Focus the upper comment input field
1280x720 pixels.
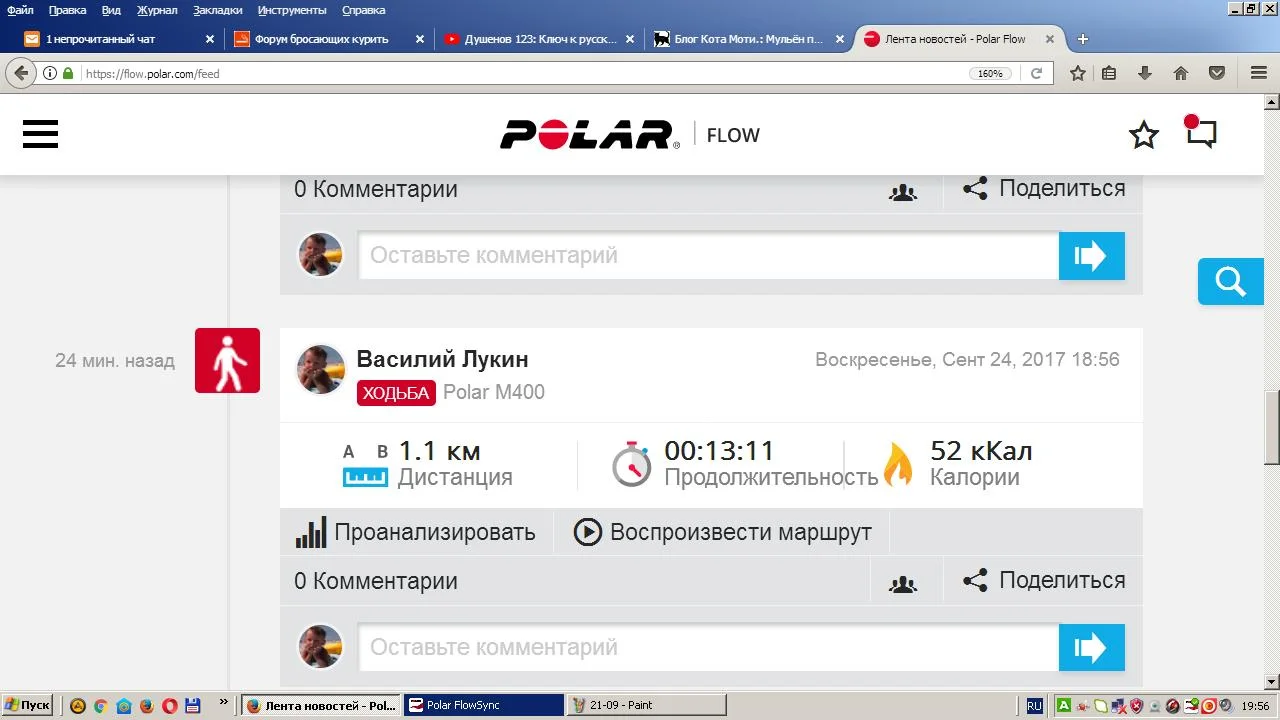coord(709,256)
